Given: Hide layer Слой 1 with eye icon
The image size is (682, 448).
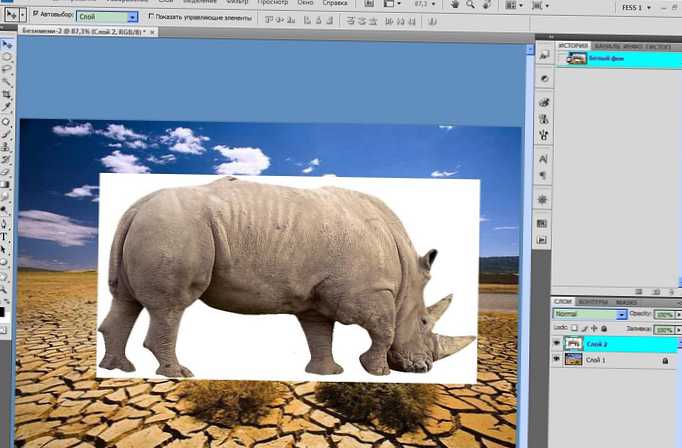Looking at the screenshot, I should click(557, 359).
